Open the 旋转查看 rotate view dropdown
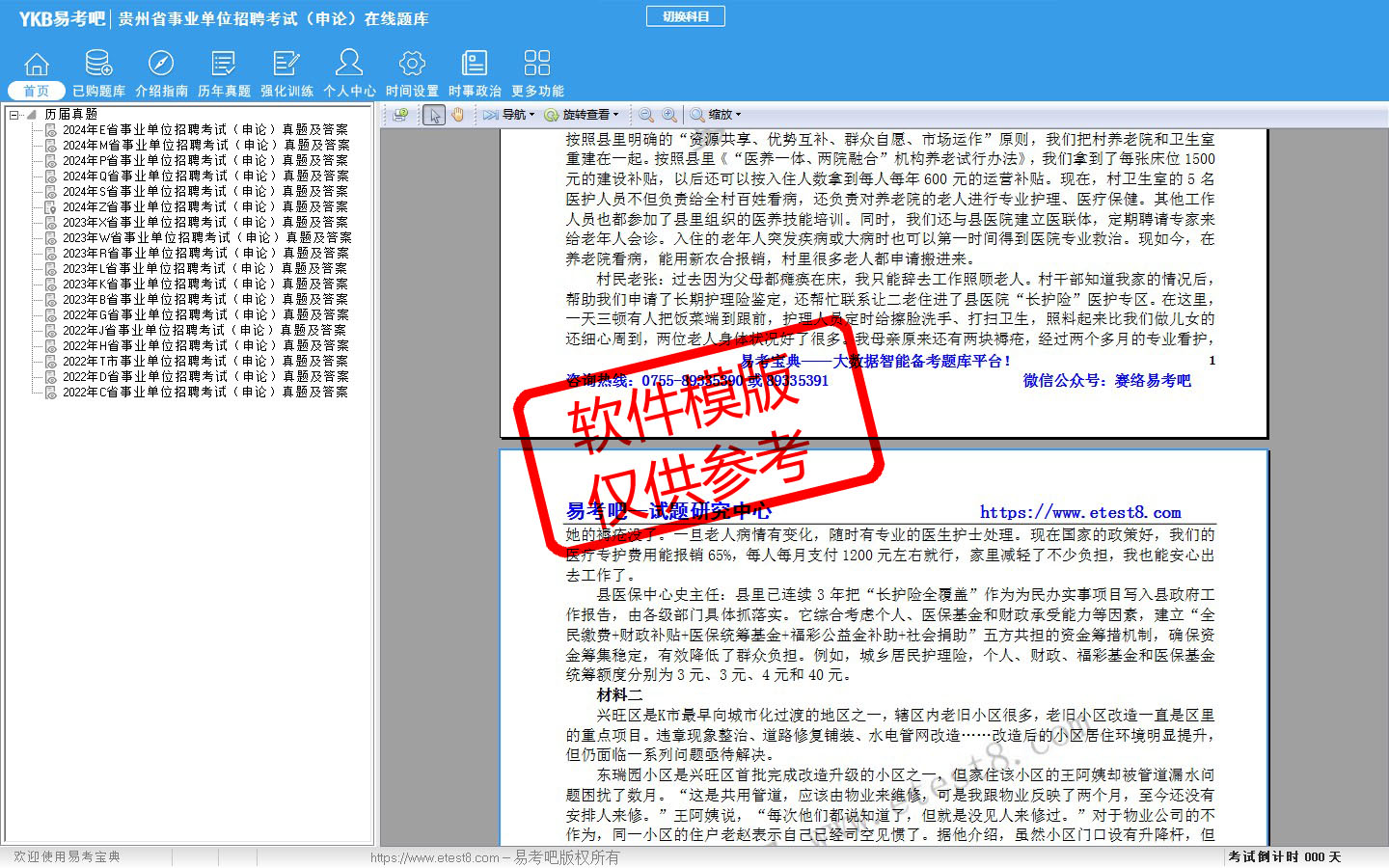 582,115
